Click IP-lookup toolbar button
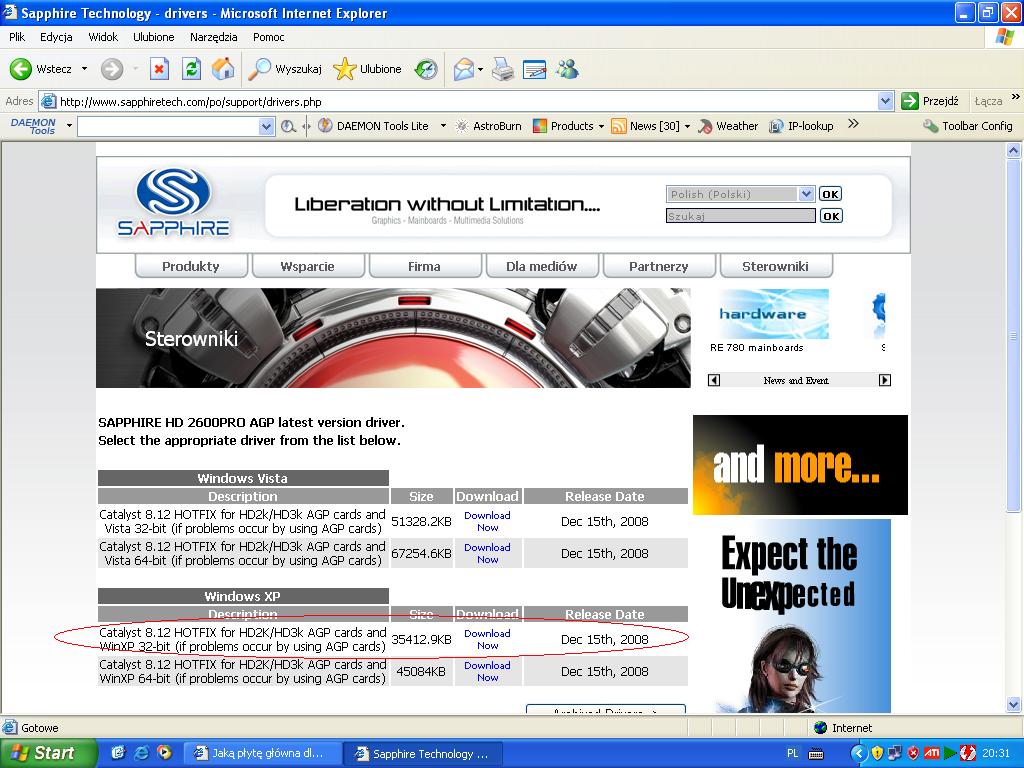This screenshot has height=768, width=1024. pos(801,126)
